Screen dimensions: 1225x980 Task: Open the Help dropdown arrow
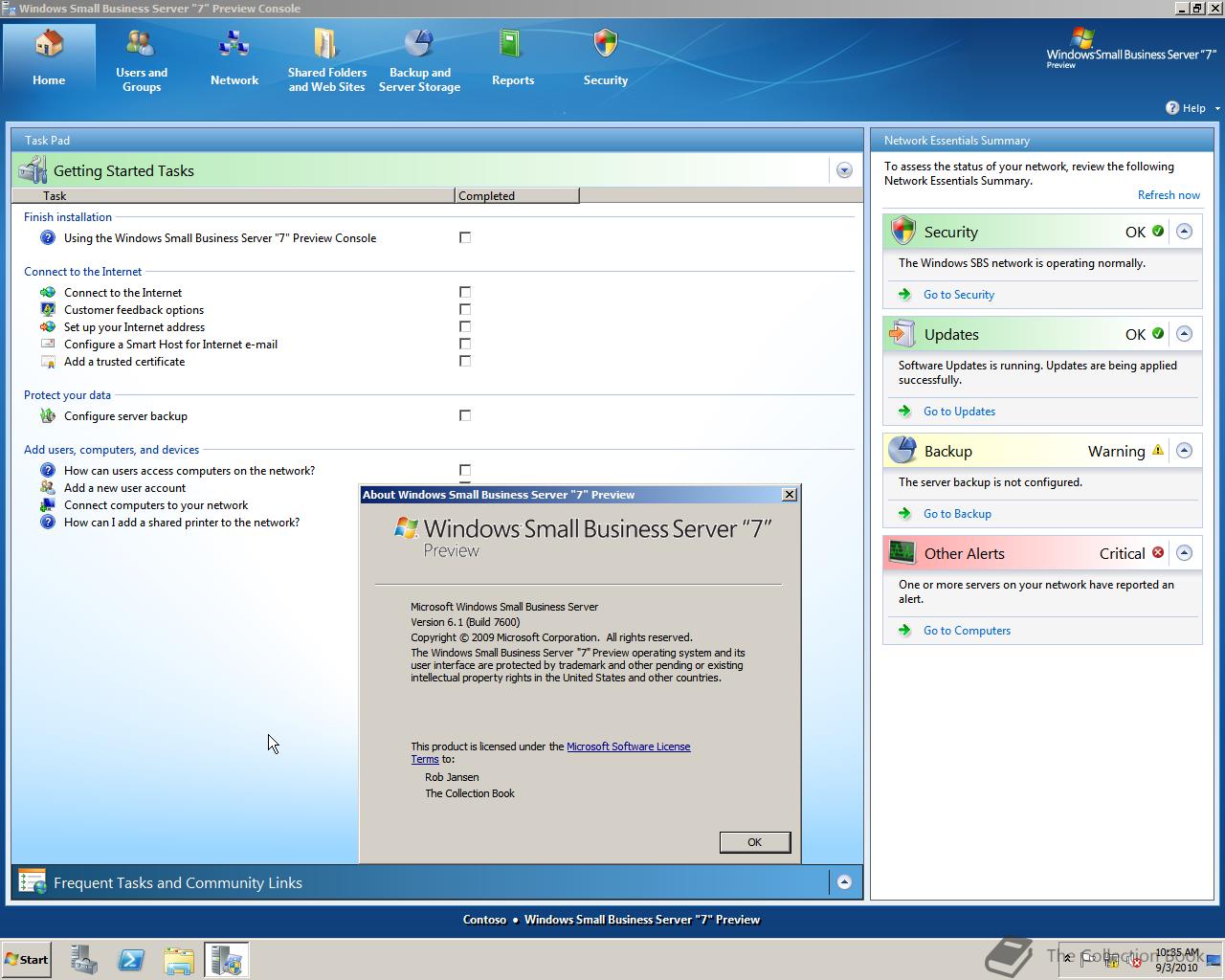click(1217, 109)
